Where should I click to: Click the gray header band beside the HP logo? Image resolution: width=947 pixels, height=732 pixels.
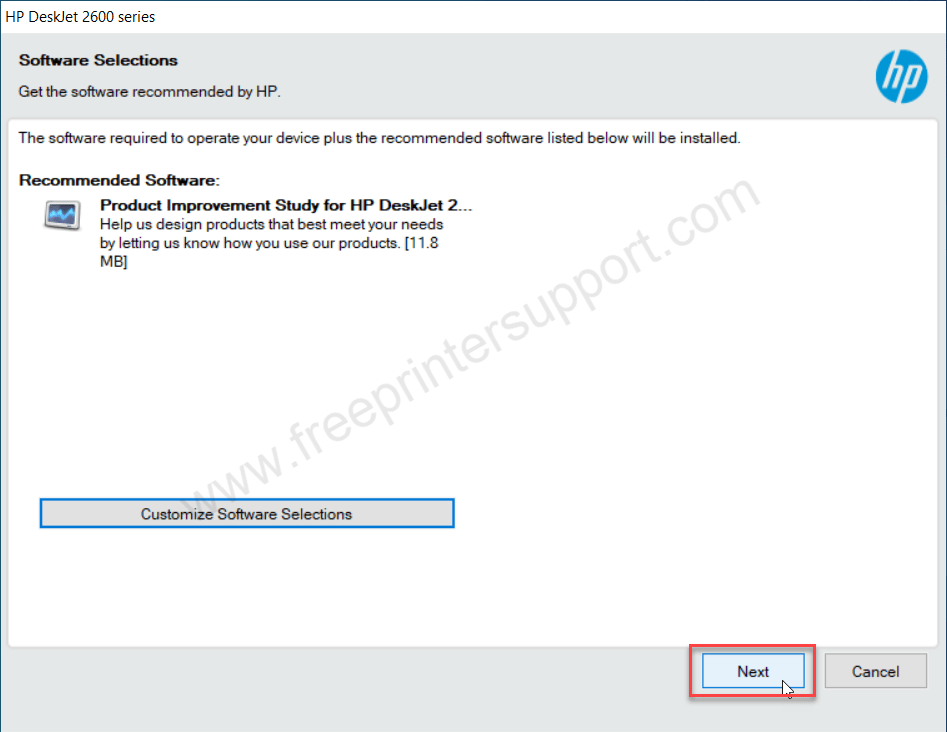574,75
